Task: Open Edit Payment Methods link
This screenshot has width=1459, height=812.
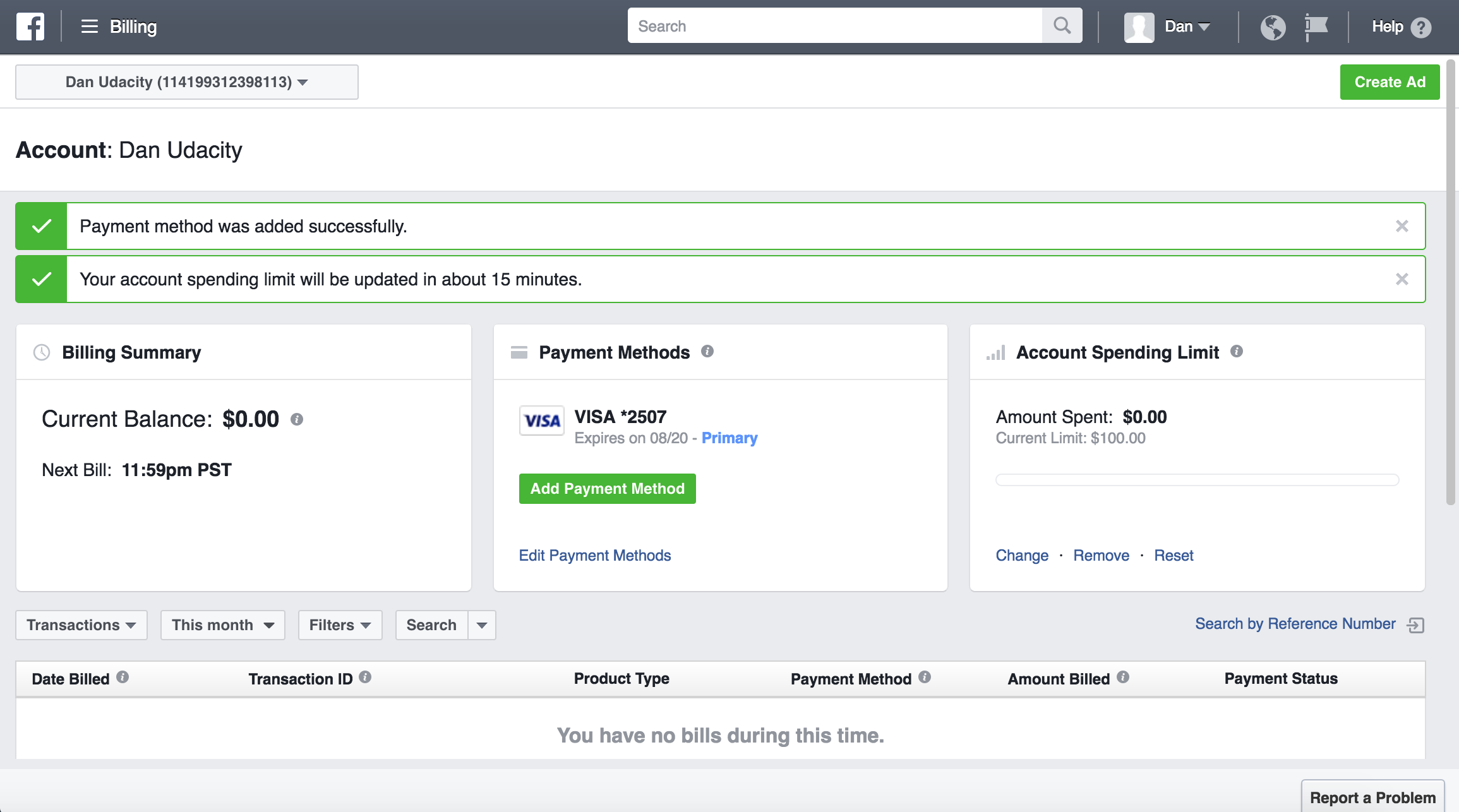Action: (x=594, y=555)
